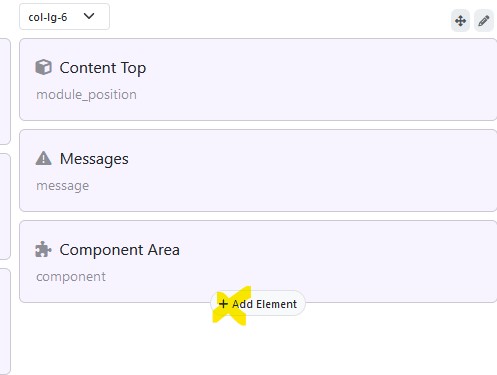This screenshot has height=375, width=497.
Task: Click the component type label
Action: (71, 277)
